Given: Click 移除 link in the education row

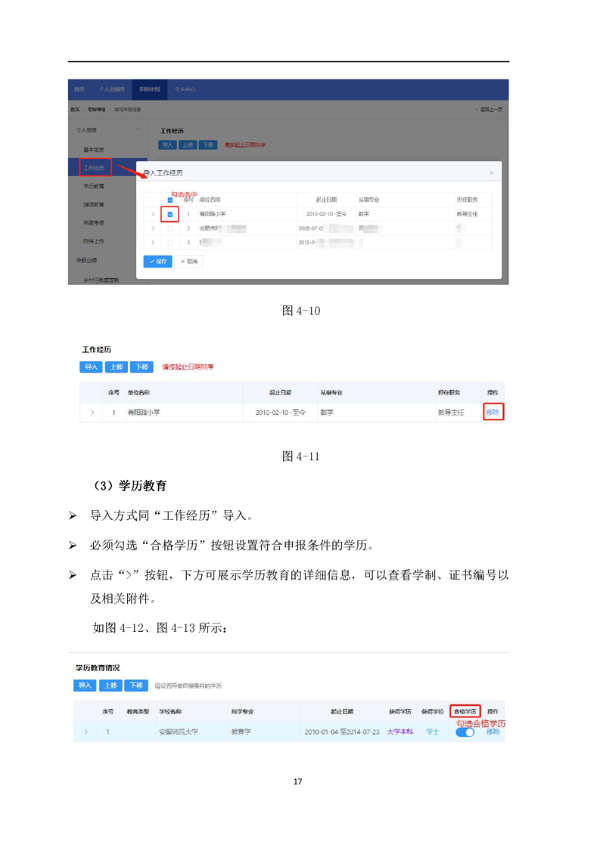Looking at the screenshot, I should (x=493, y=732).
